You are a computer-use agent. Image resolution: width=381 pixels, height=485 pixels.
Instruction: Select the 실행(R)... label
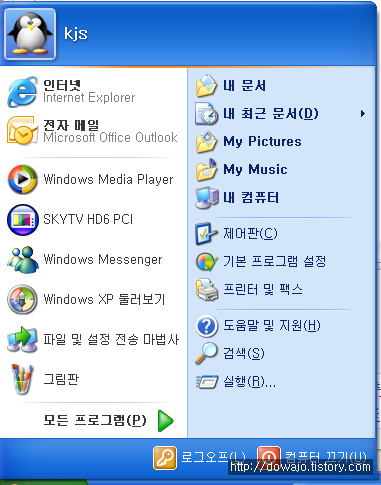(x=249, y=382)
